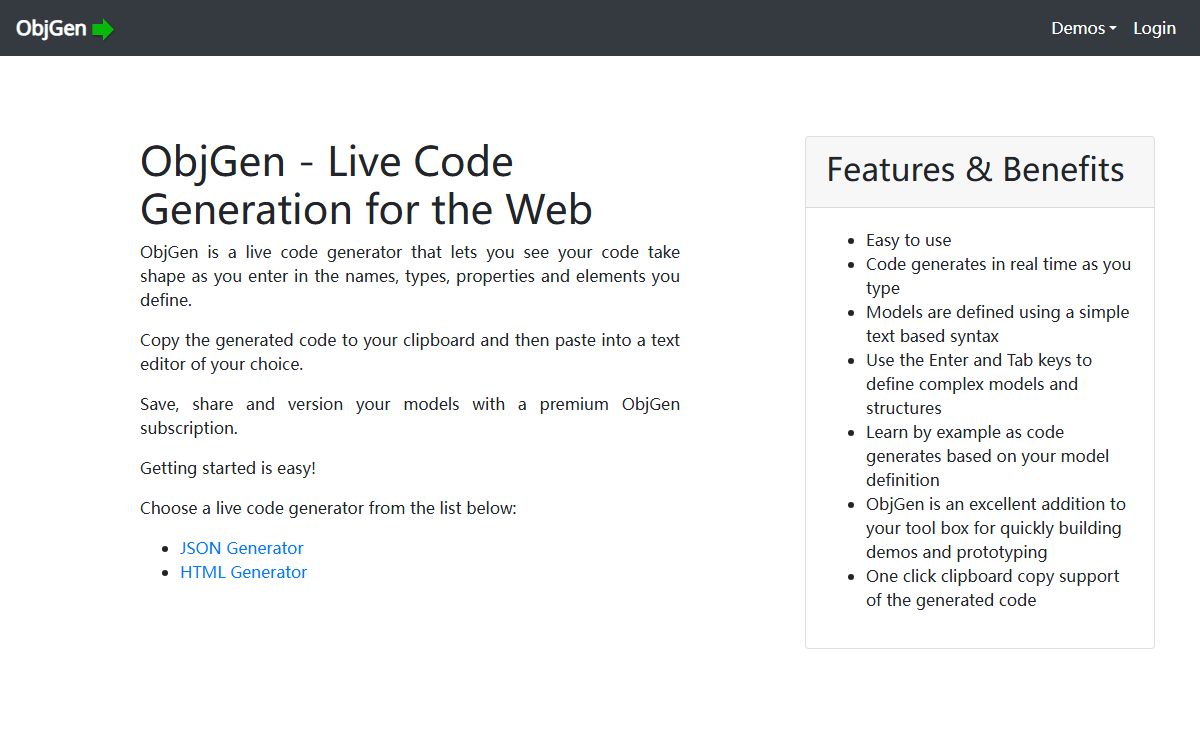The width and height of the screenshot is (1200, 740).
Task: Open the HTML Generator link
Action: (x=243, y=572)
